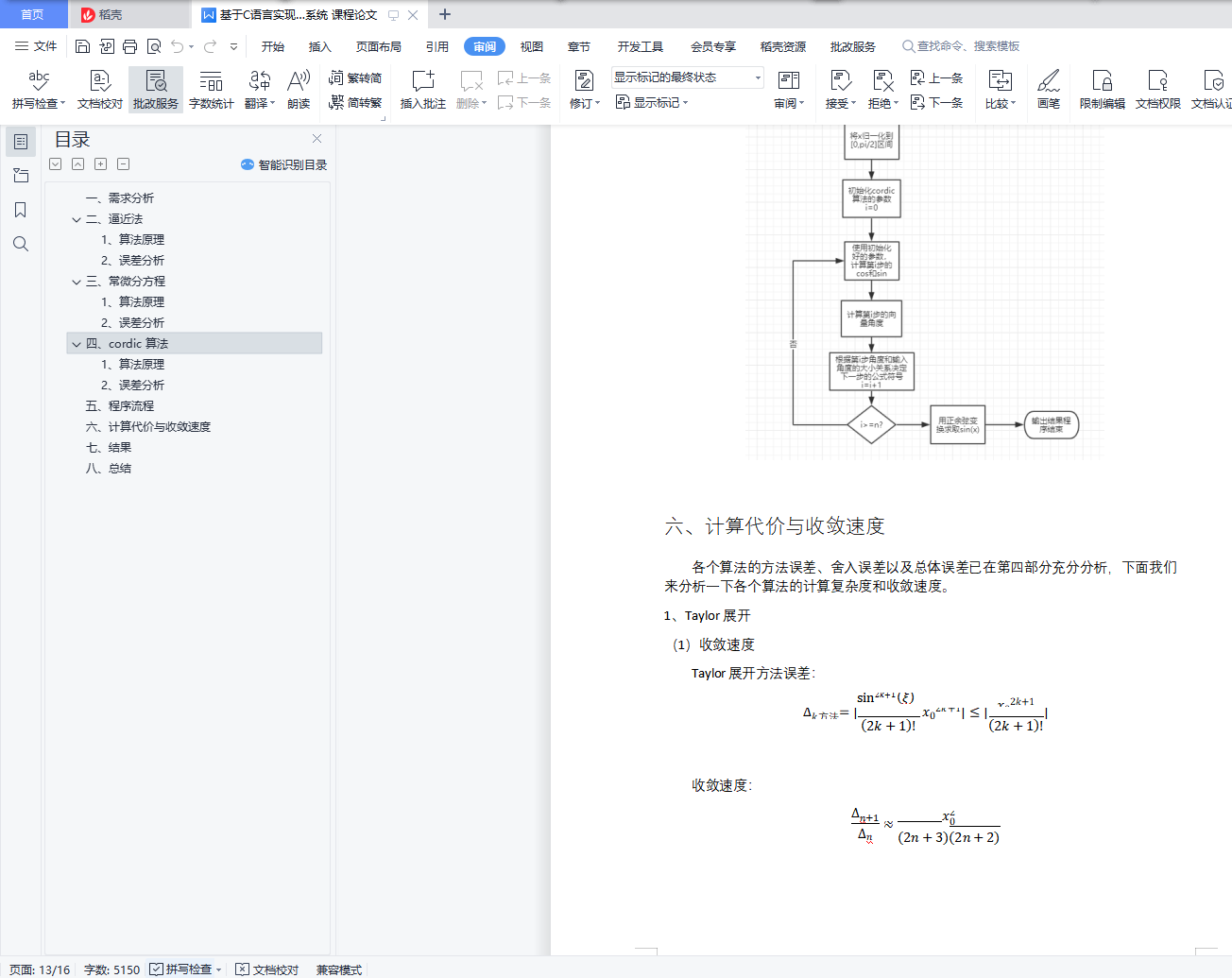
Task: Open the 拼写检查 dropdown arrow in ribbon
Action: click(63, 103)
